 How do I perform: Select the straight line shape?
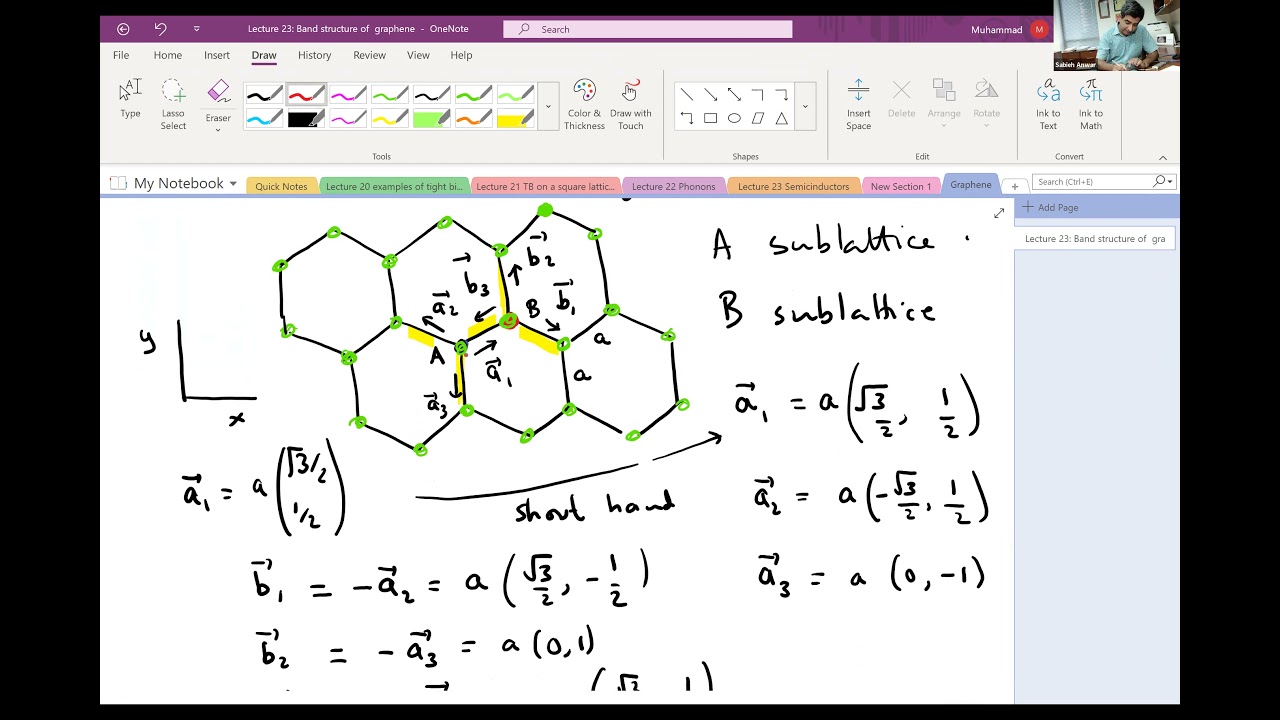[686, 94]
